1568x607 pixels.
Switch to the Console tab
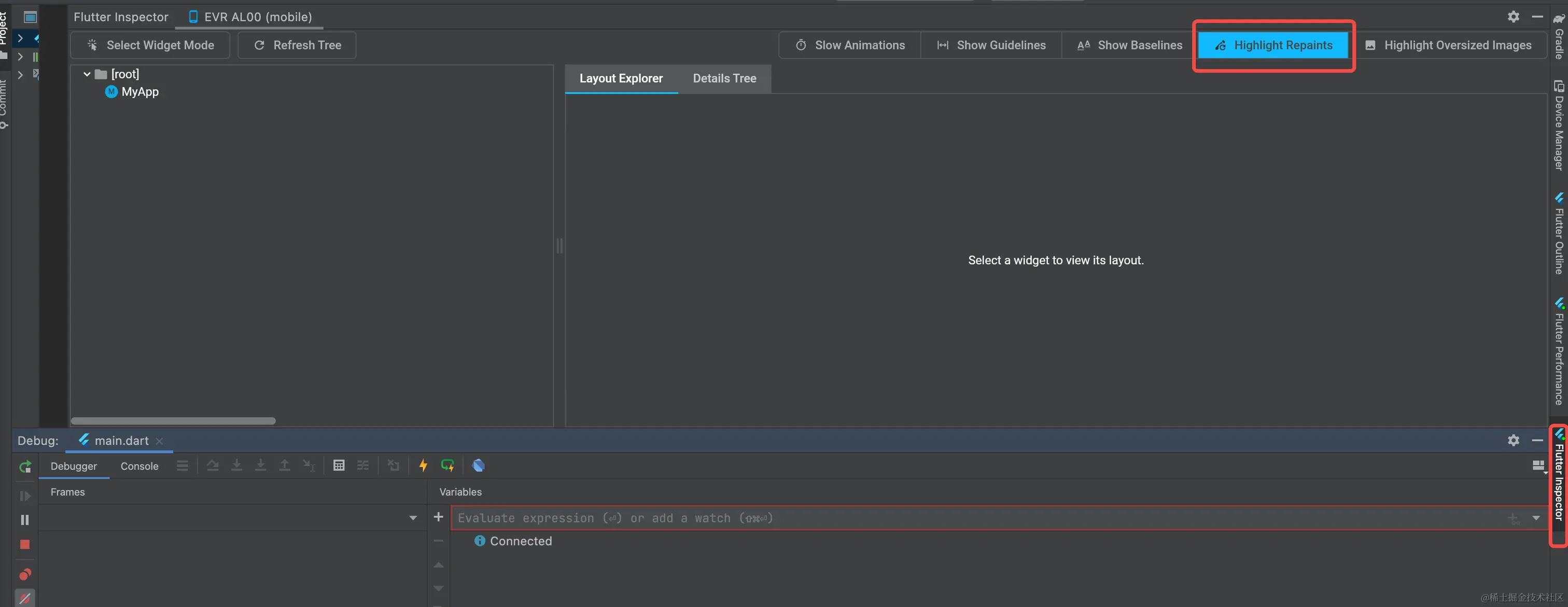139,467
